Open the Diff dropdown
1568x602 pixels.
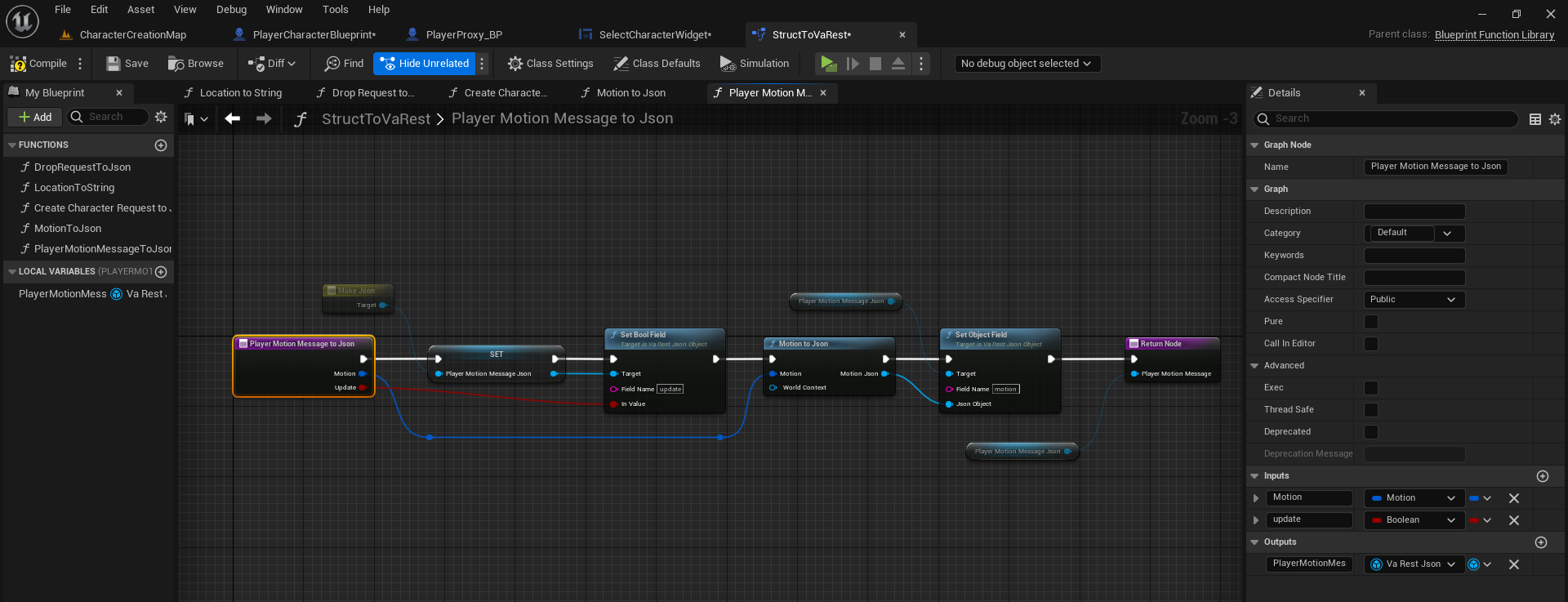click(x=272, y=64)
